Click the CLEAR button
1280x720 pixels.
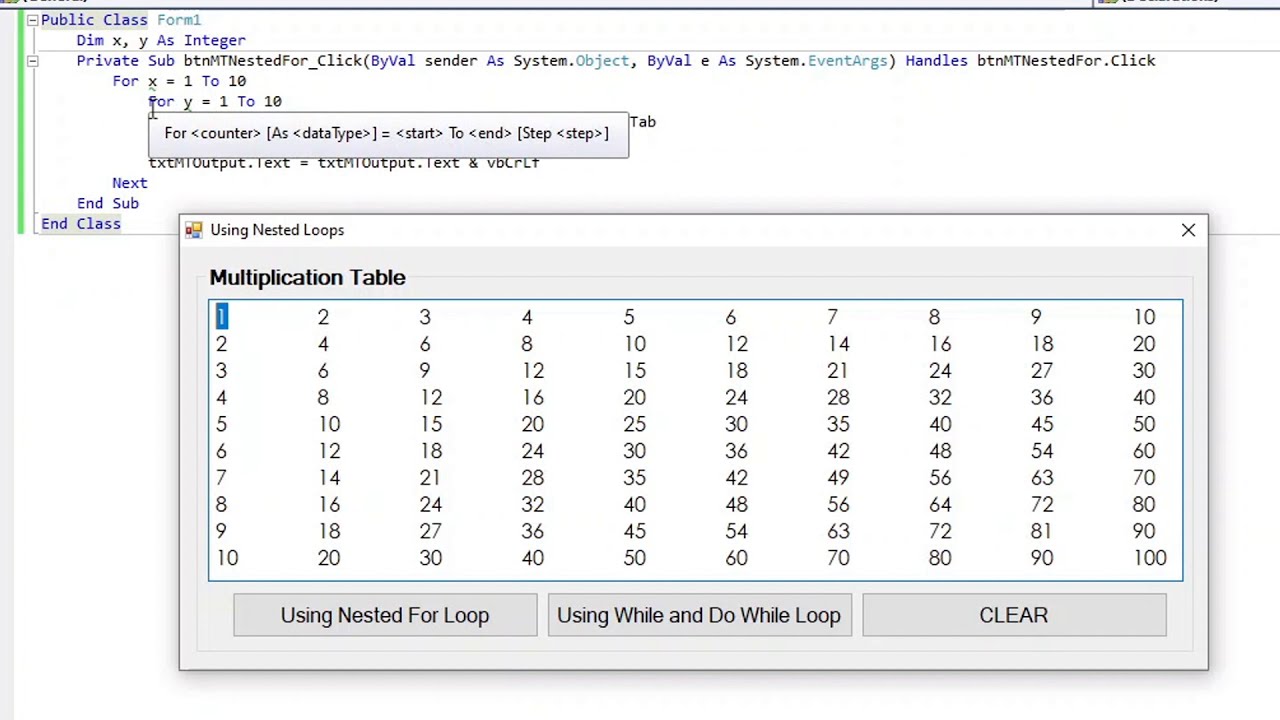click(x=1014, y=615)
